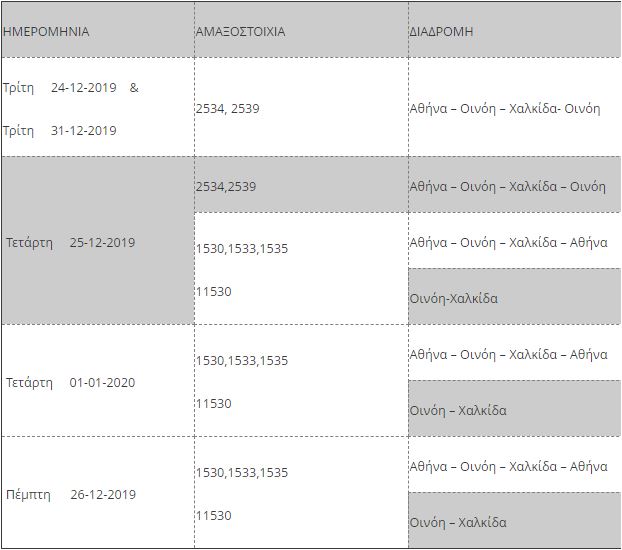Click 1530,1533,1535 in the 25-12-2019 row

point(241,248)
